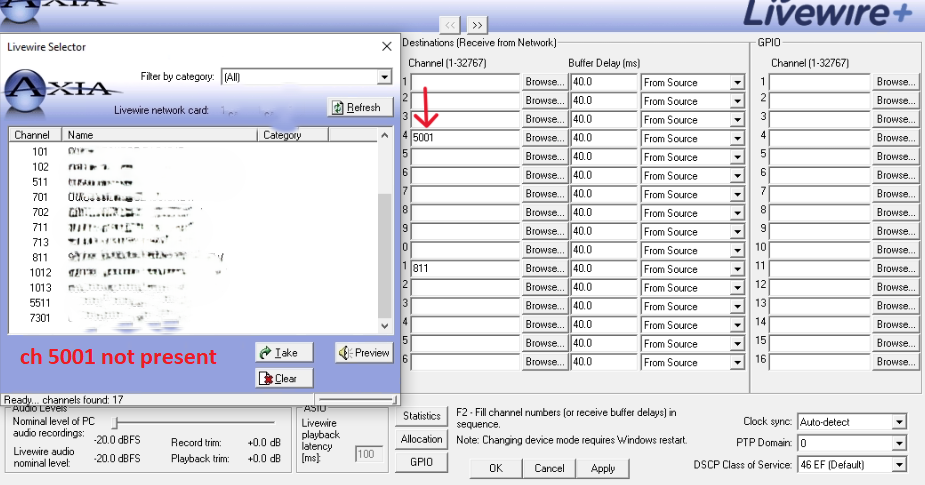Screen dimensions: 925x485
Task: Sort list by Channel column header
Action: pos(35,135)
